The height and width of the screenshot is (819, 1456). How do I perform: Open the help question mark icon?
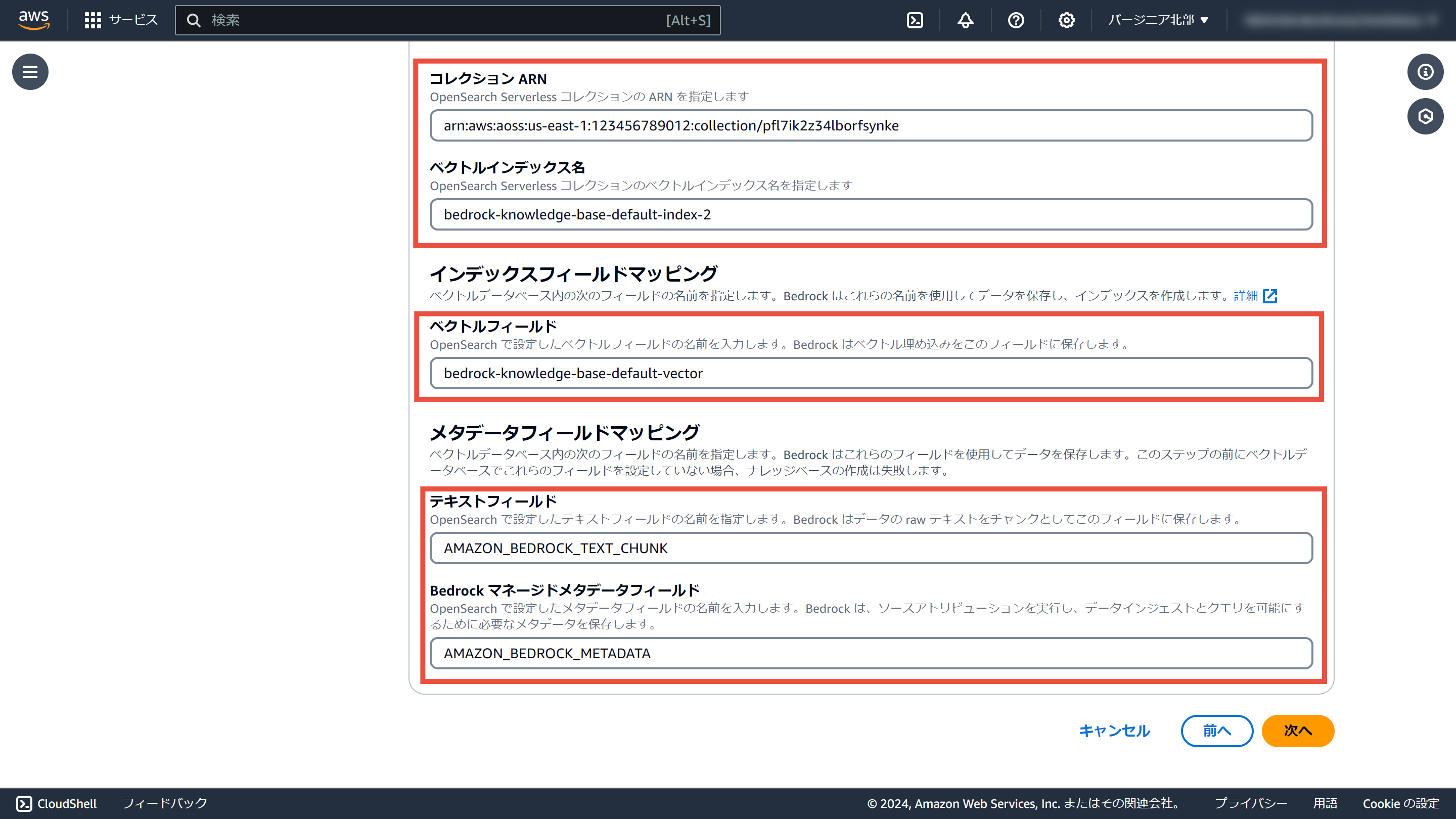tap(1016, 20)
